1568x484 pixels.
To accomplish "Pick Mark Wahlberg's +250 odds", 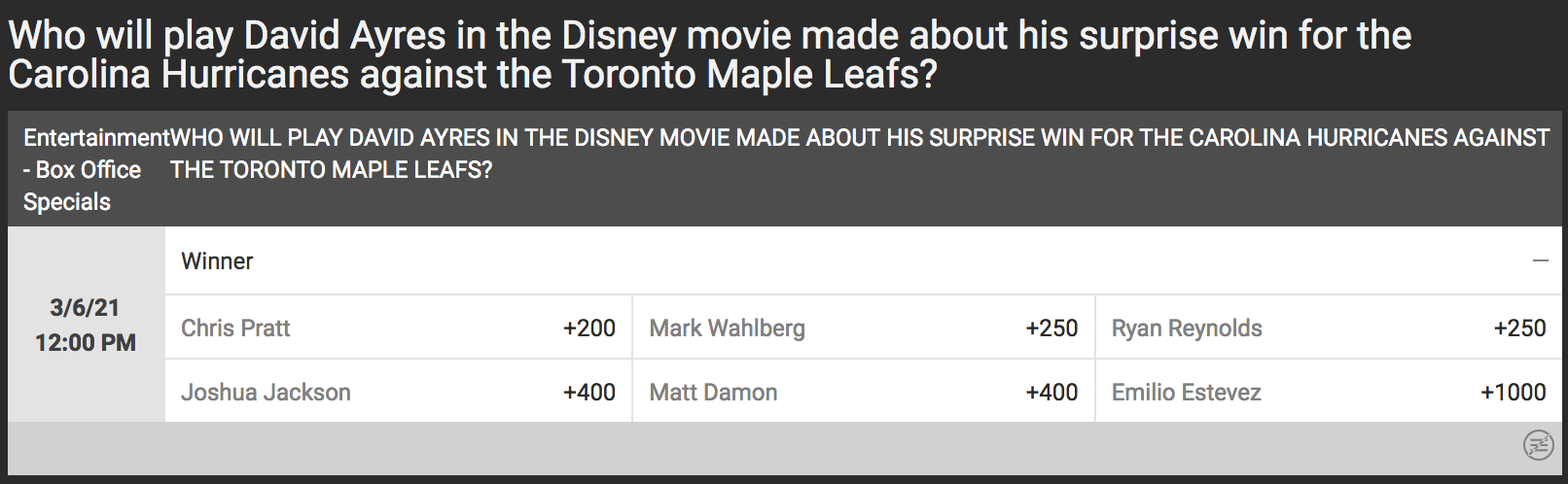I will [x=1051, y=328].
